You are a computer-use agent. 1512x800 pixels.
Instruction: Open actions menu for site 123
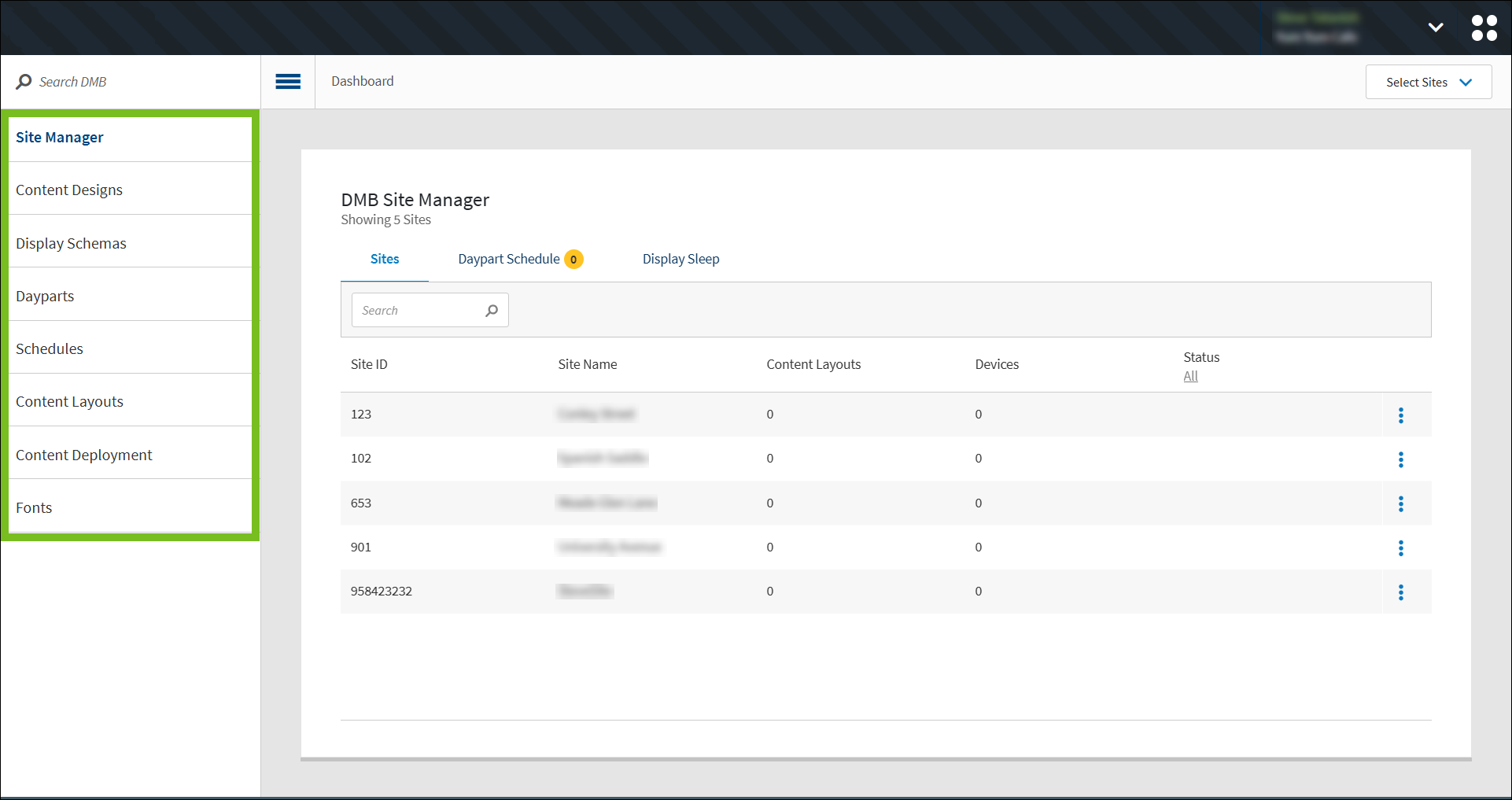click(x=1400, y=415)
